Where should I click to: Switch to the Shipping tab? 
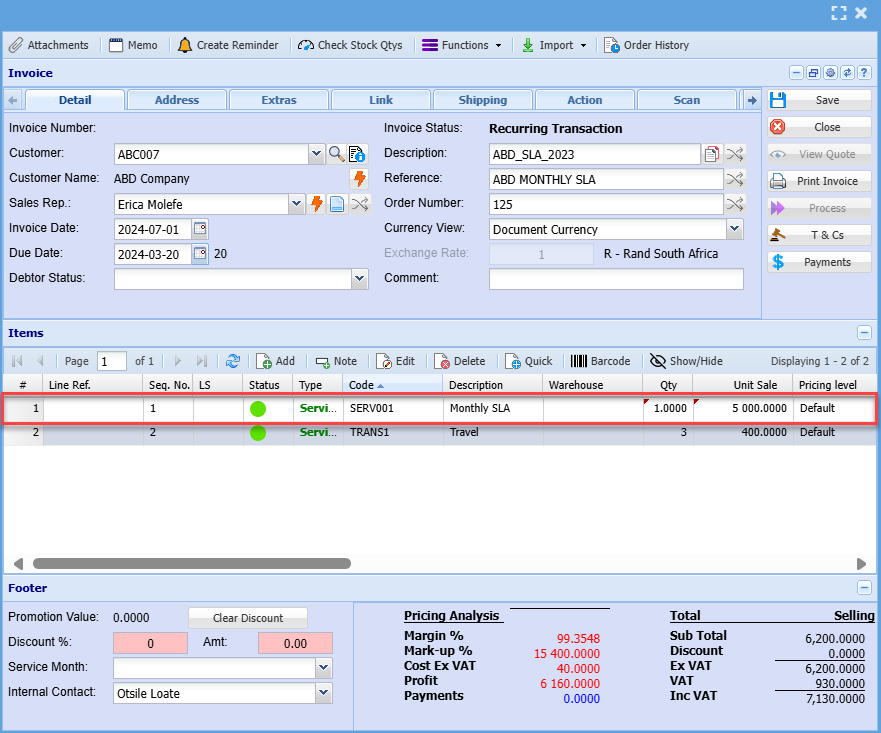tap(482, 100)
